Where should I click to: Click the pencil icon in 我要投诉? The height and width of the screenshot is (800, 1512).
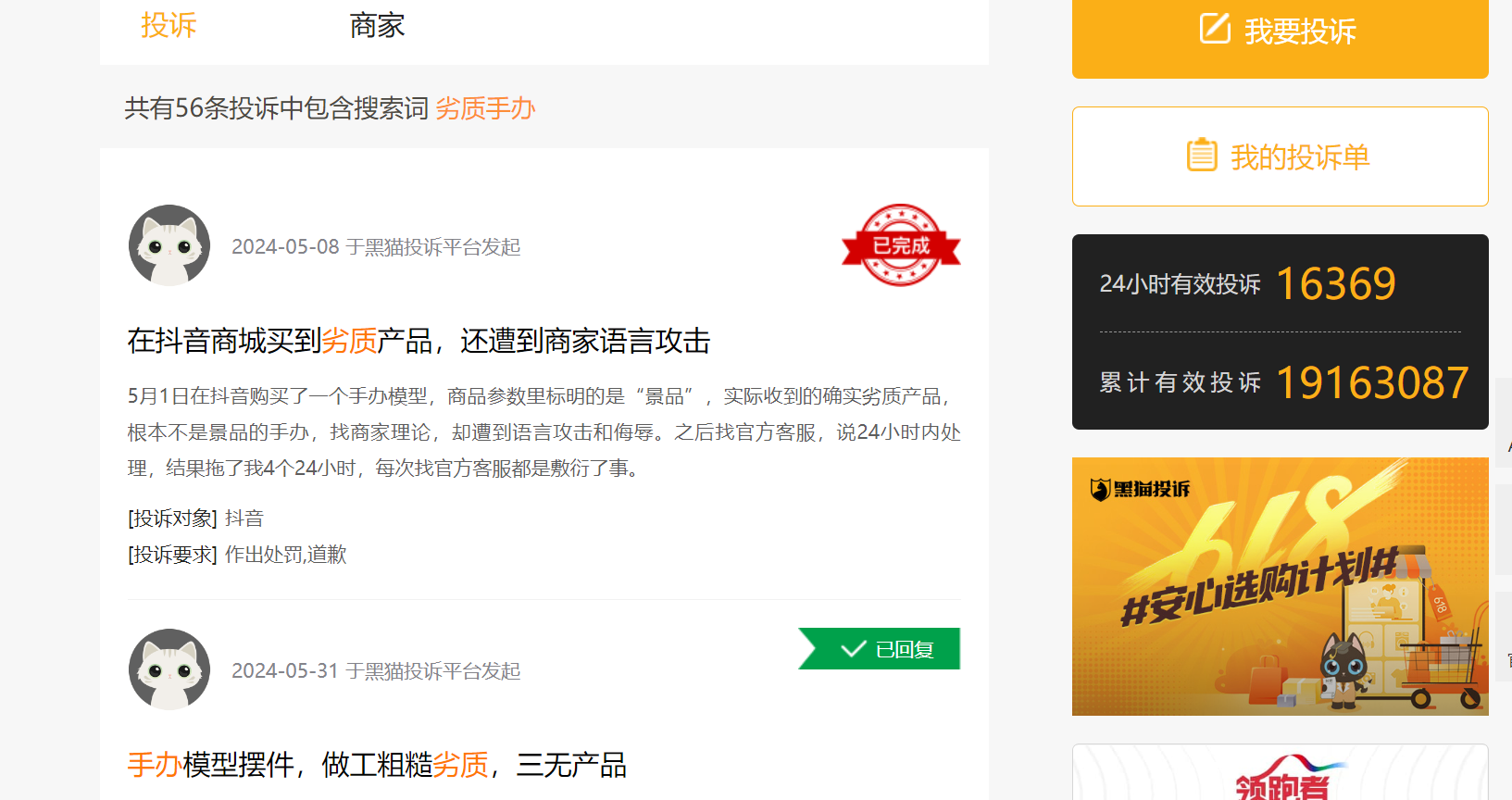1215,29
